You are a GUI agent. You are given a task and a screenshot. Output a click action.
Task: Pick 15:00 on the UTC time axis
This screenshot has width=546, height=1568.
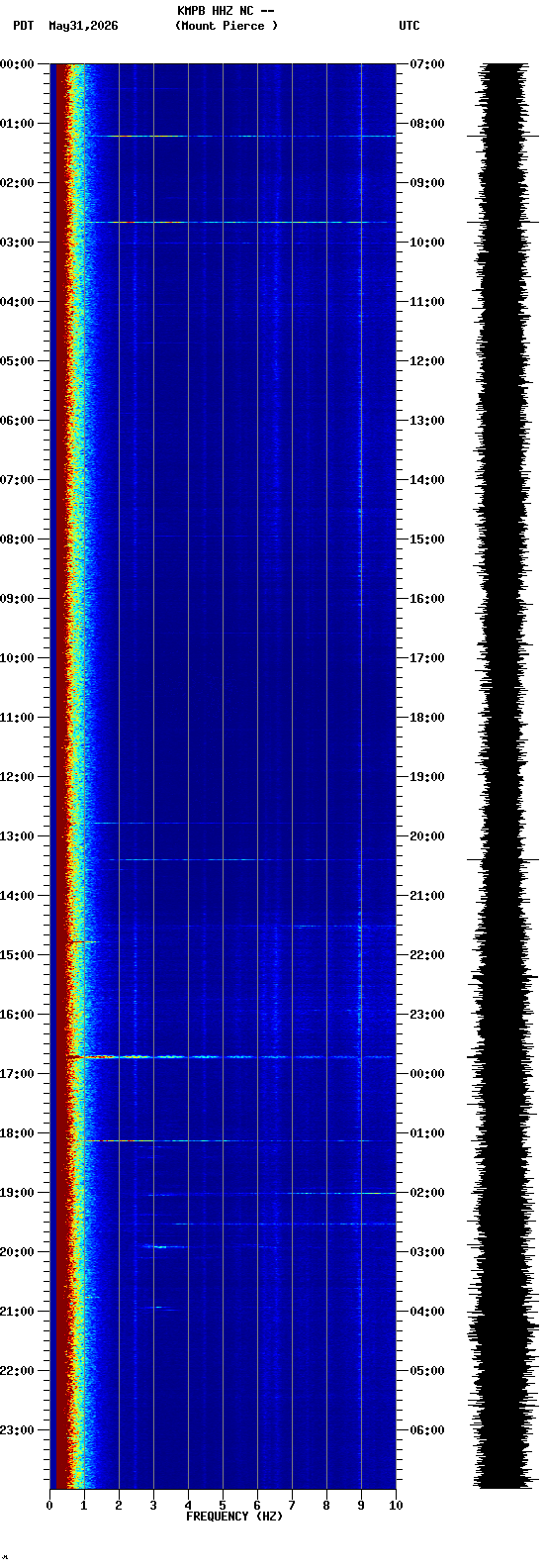click(427, 539)
